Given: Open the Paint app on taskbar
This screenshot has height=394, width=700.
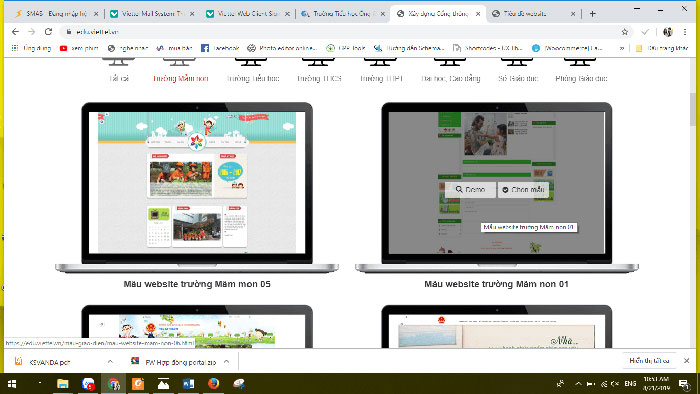Looking at the screenshot, I should point(239,384).
